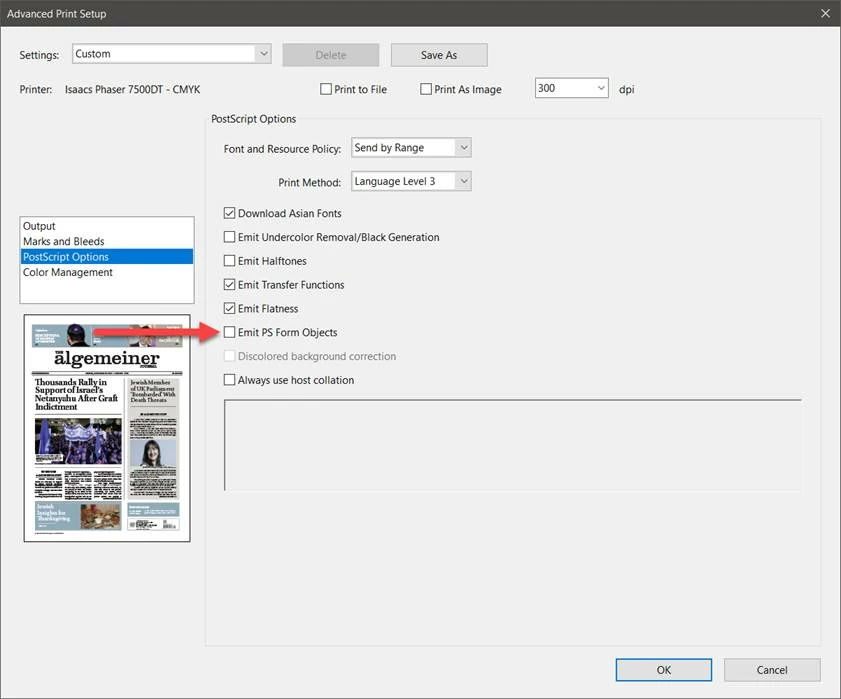The width and height of the screenshot is (841, 699).
Task: Click Cancel to discard changes
Action: 772,670
